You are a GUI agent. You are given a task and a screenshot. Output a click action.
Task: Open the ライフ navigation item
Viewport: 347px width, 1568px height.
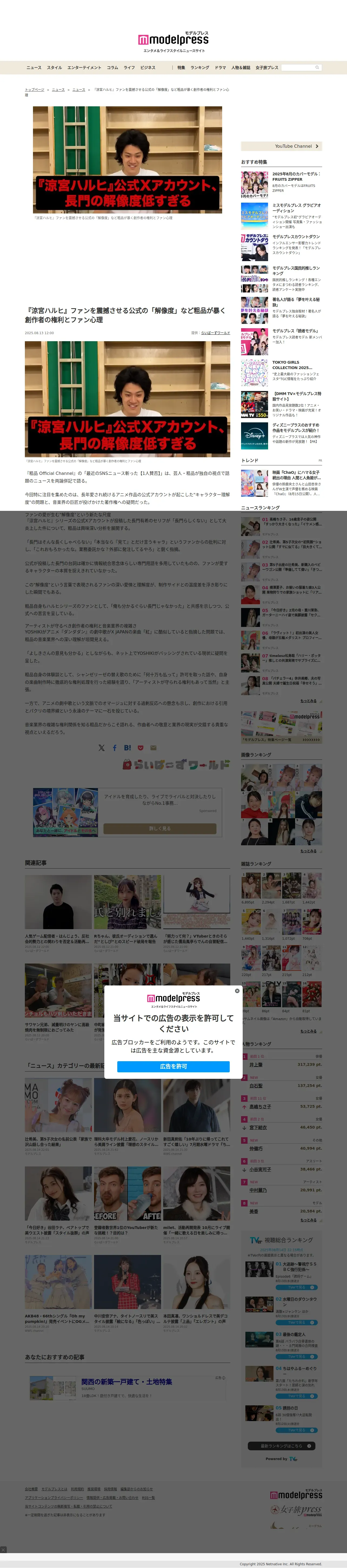(x=129, y=68)
